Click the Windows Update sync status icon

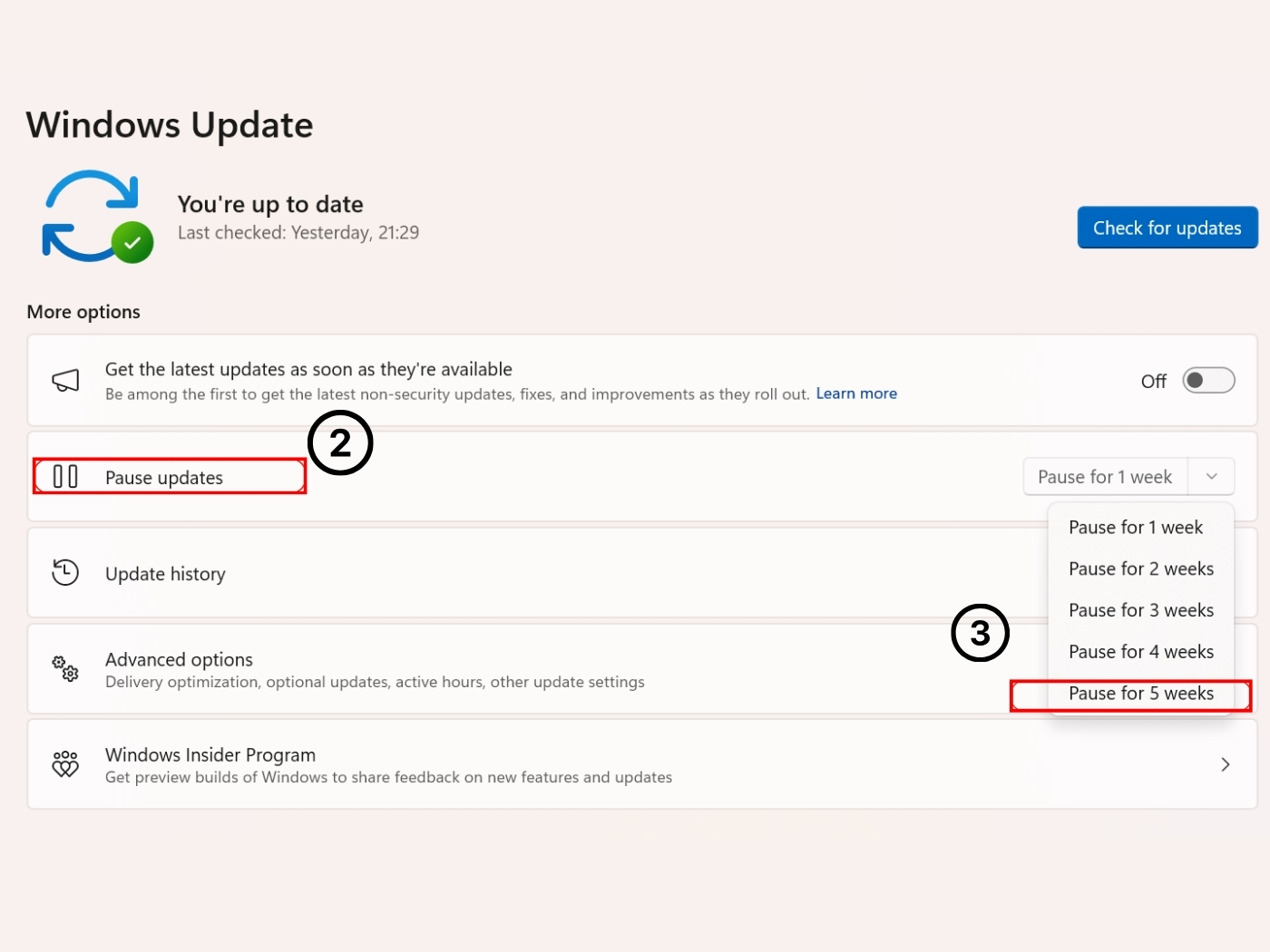[x=96, y=218]
